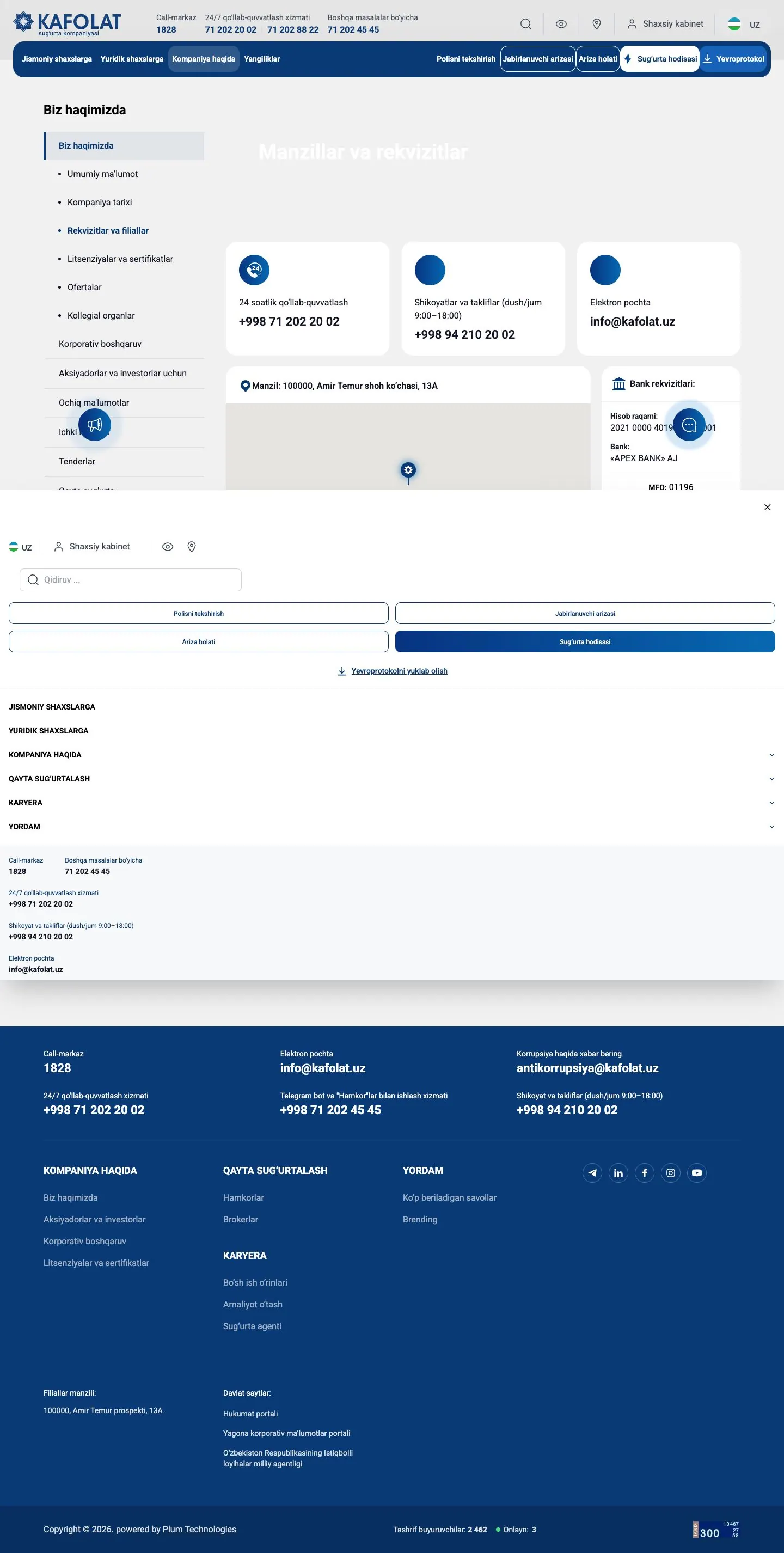Open the location pin icon in top header

coord(597,24)
